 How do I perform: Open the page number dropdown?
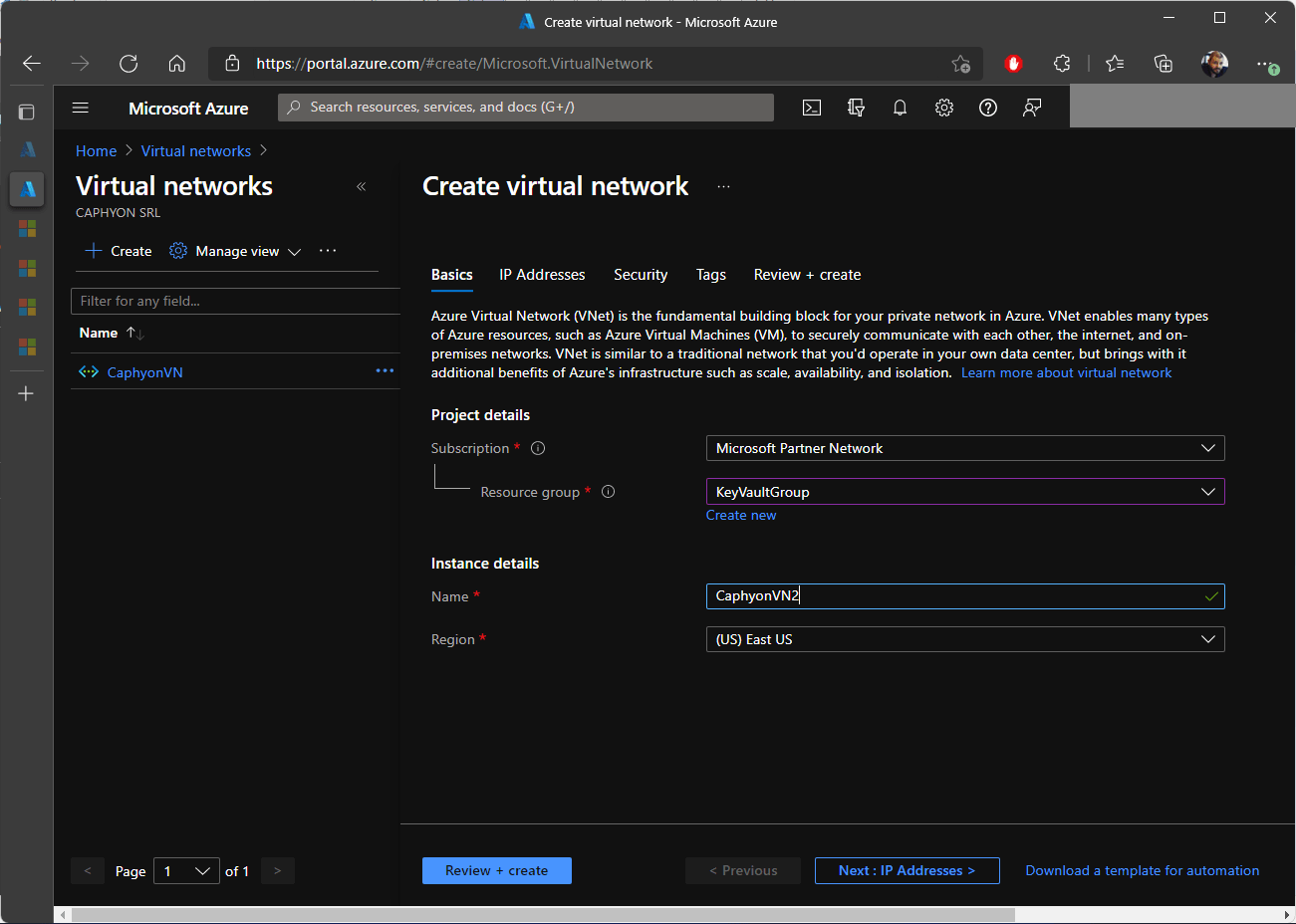click(186, 871)
